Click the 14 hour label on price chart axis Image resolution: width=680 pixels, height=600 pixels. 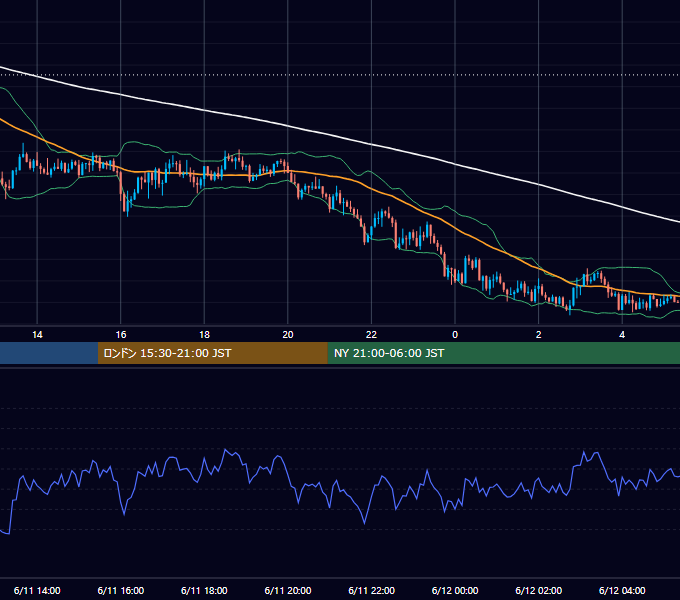[x=37, y=335]
